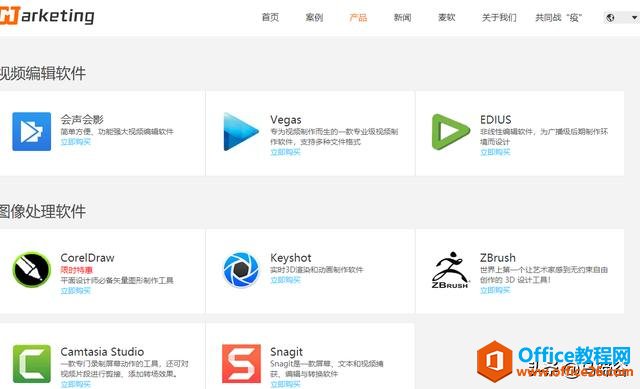Open the 麦软 navigation item
Viewport: 640px width, 389px height.
point(447,17)
